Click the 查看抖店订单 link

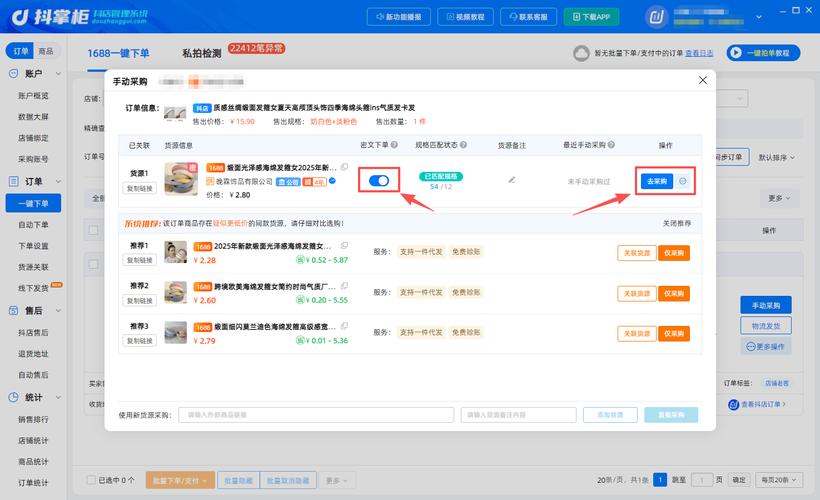pyautogui.click(x=758, y=404)
